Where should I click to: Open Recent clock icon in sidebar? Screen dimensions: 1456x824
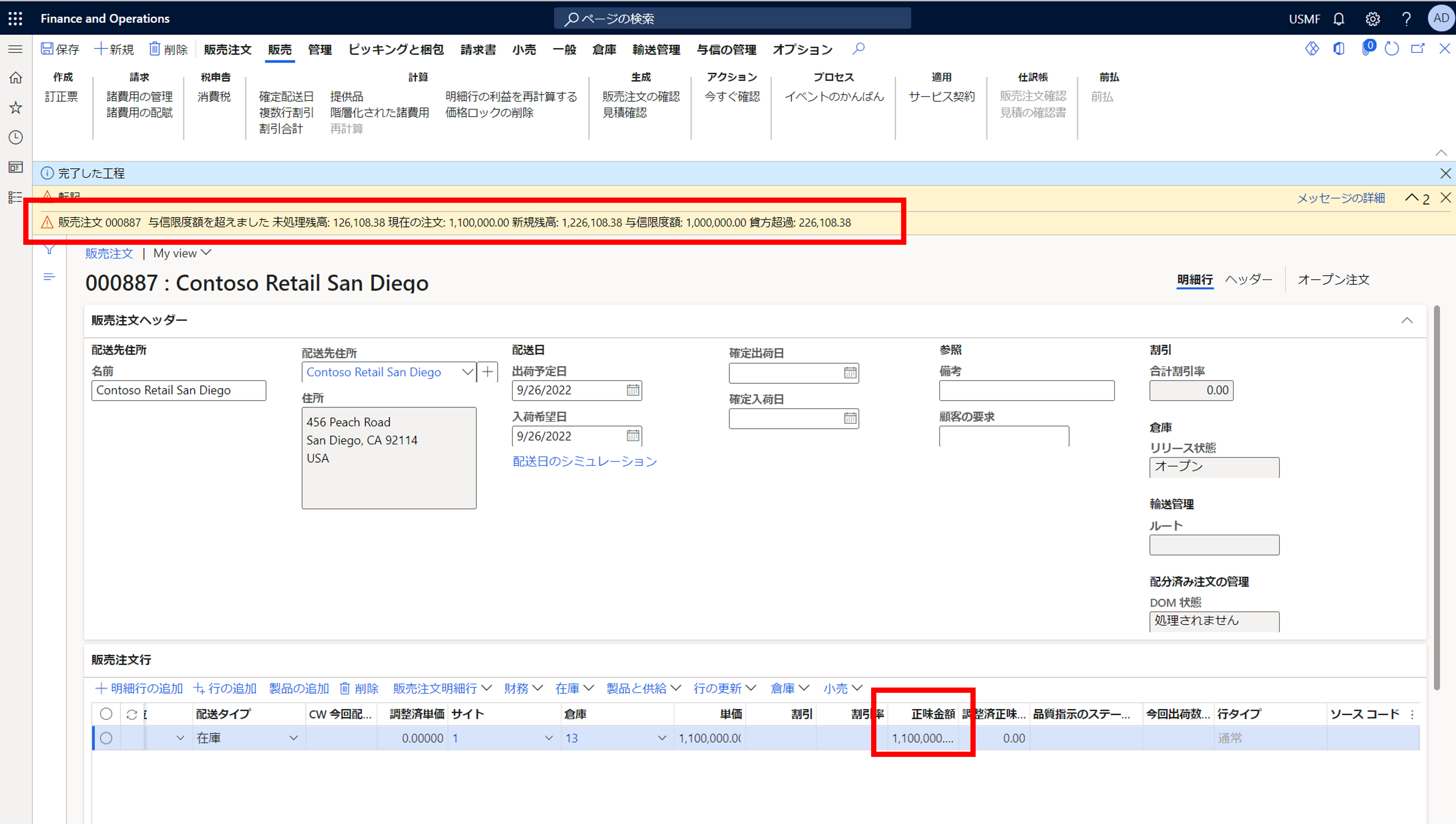(x=16, y=138)
